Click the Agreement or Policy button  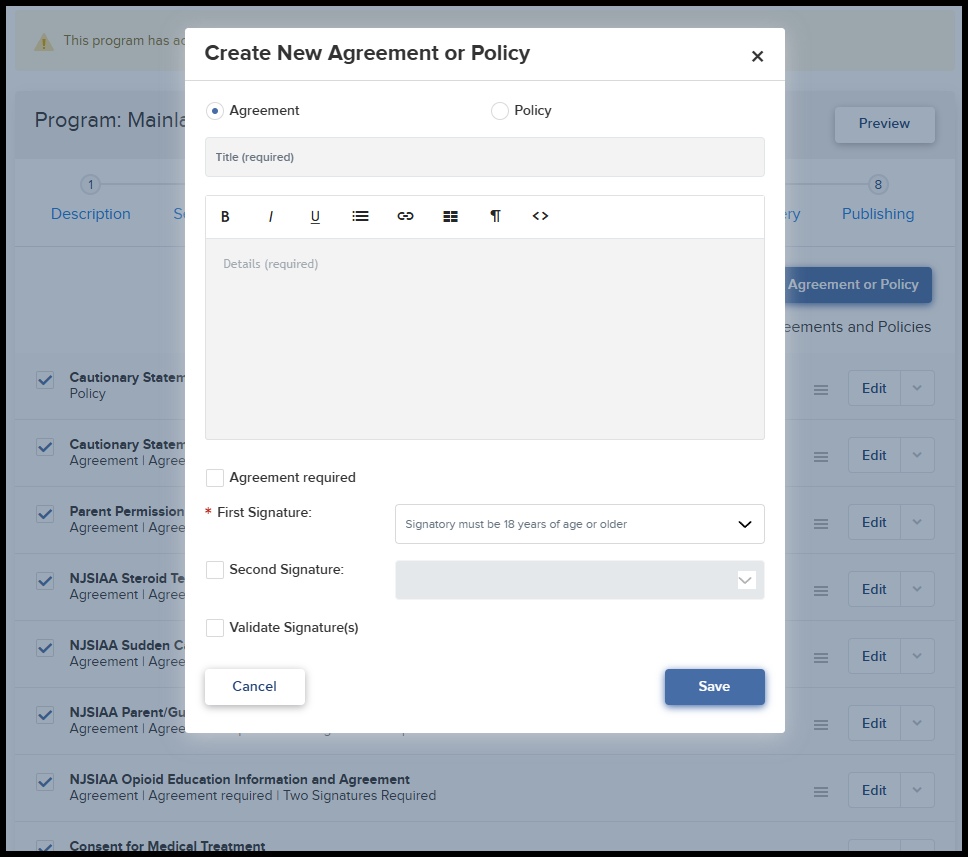pyautogui.click(x=858, y=285)
